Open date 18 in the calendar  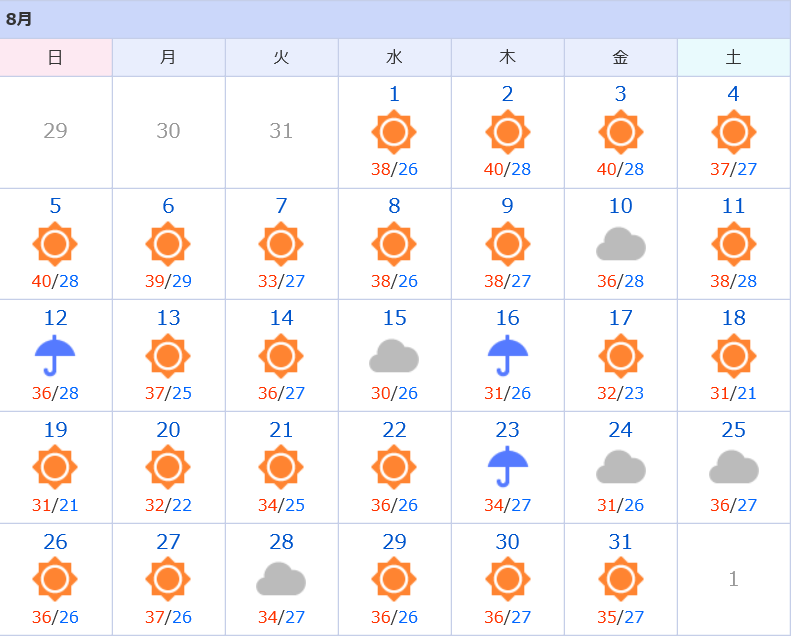733,318
